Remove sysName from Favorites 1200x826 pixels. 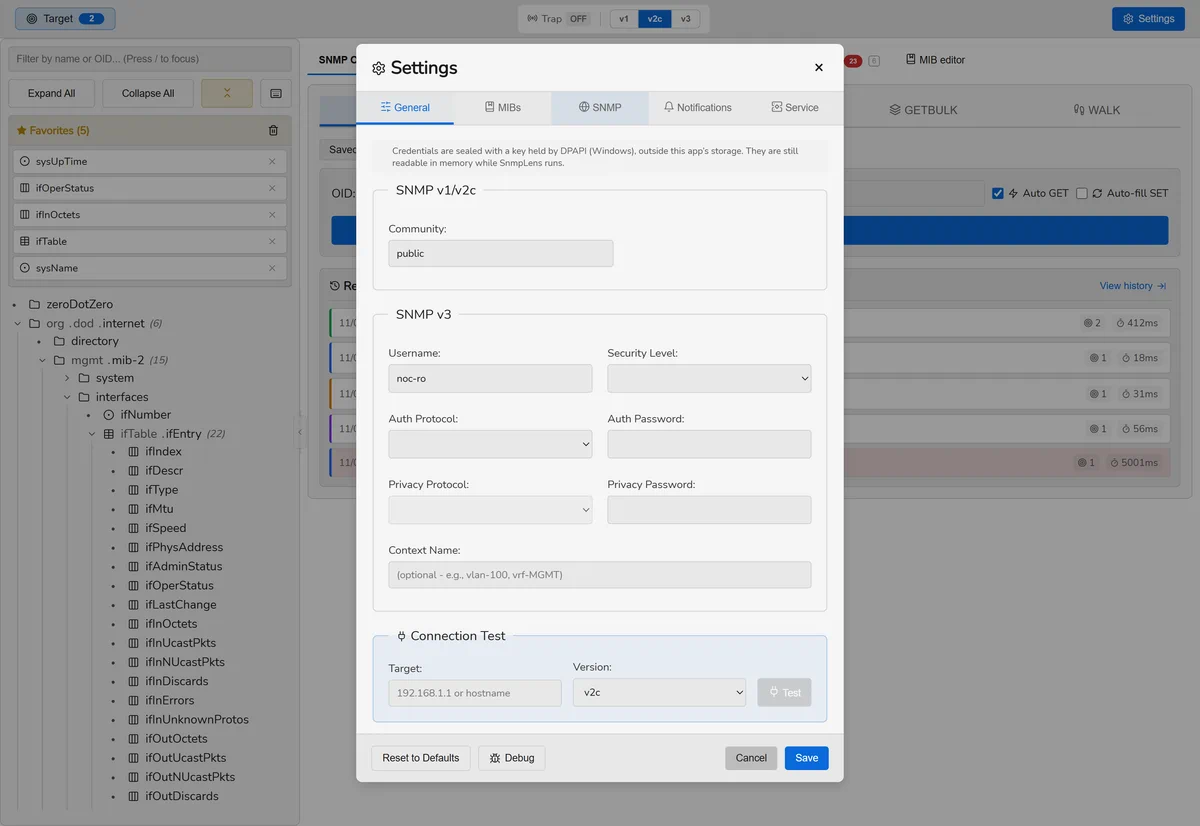tap(272, 268)
